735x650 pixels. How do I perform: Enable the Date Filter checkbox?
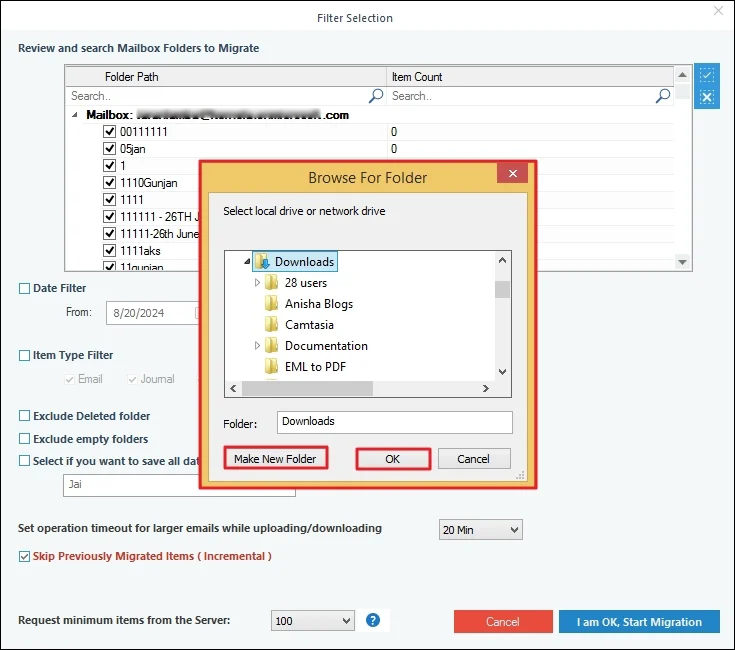[x=24, y=288]
